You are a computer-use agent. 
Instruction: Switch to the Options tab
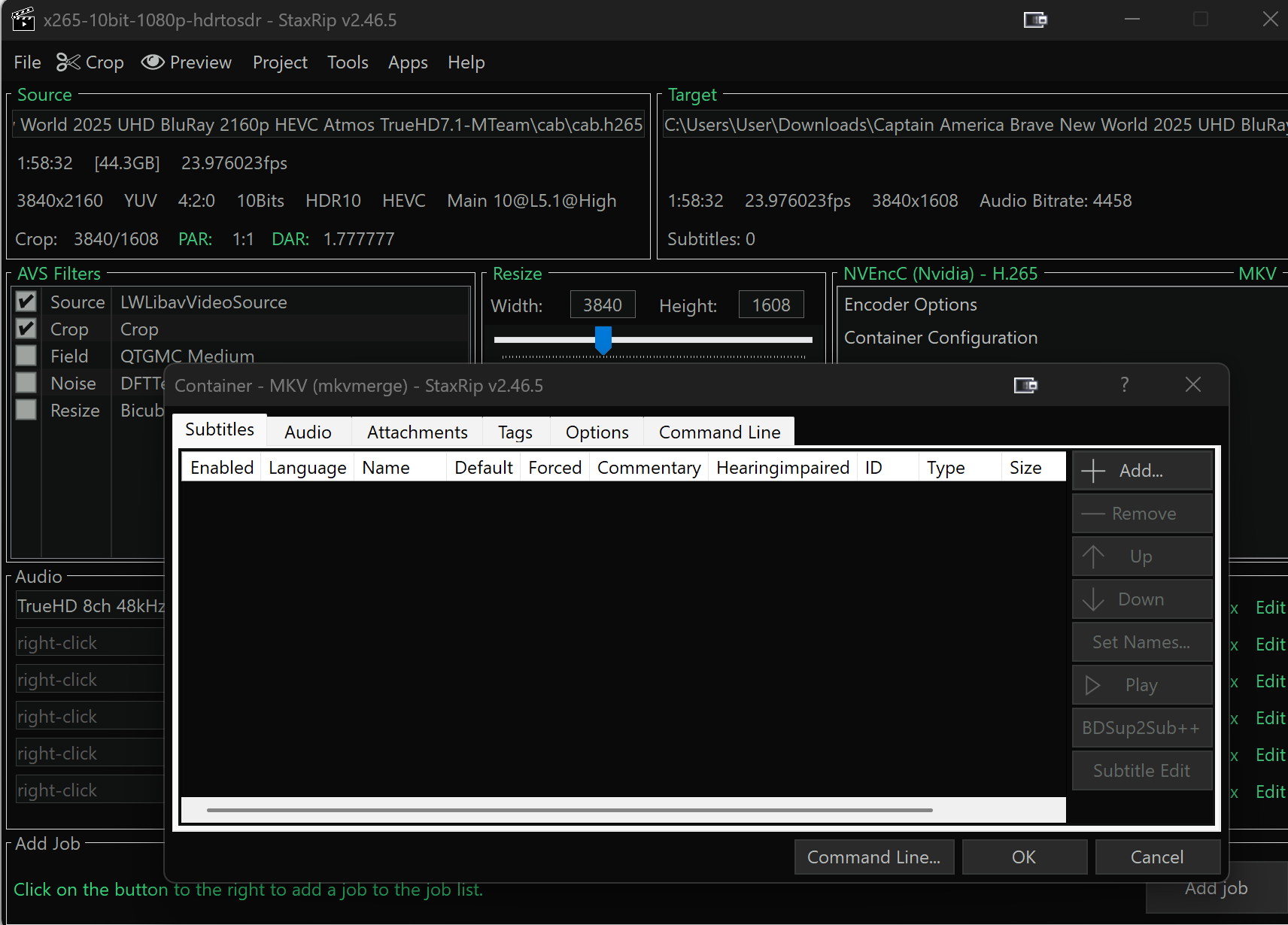(x=597, y=432)
